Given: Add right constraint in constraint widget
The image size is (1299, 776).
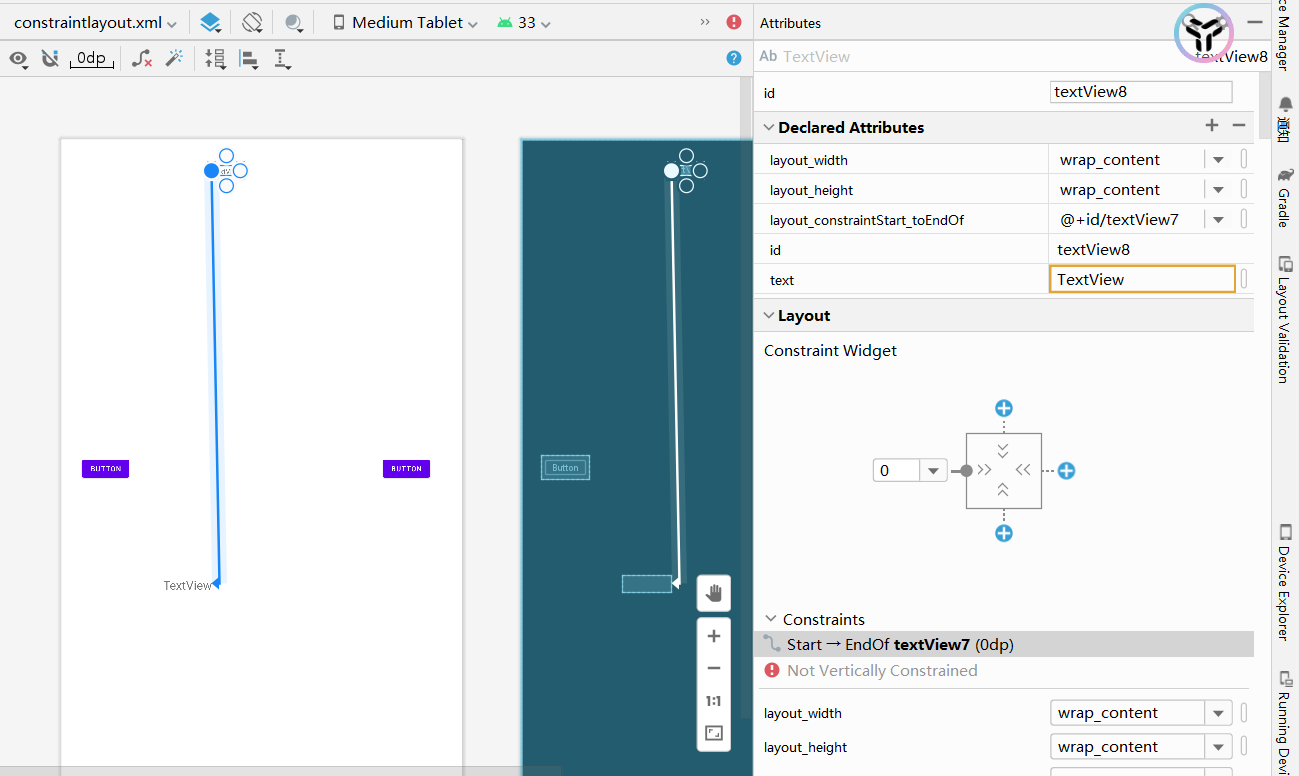Looking at the screenshot, I should pyautogui.click(x=1067, y=470).
